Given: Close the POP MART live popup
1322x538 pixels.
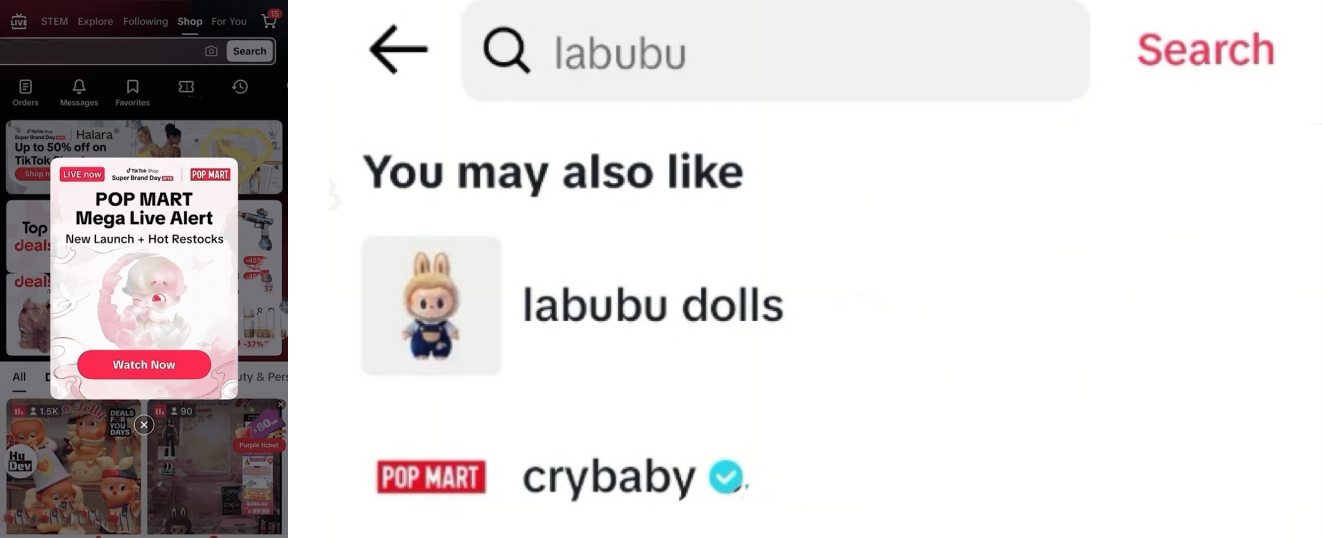Looking at the screenshot, I should tap(144, 425).
